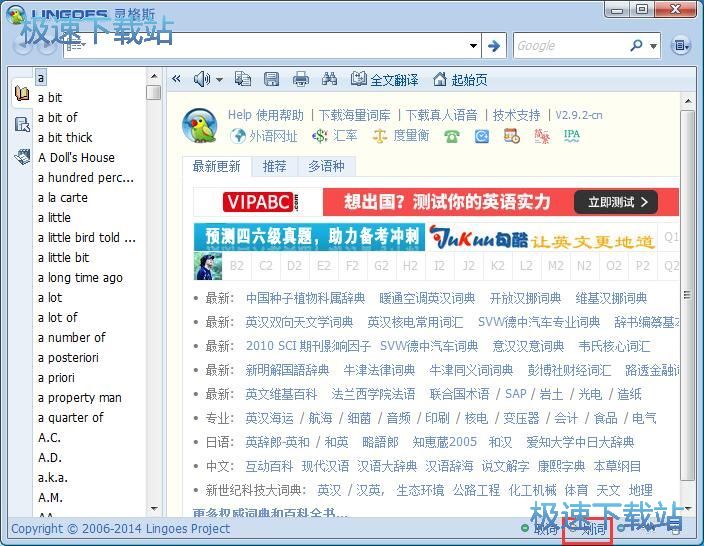Click the copy content toolbar icon
Viewport: 704px width, 546px height.
tap(243, 79)
